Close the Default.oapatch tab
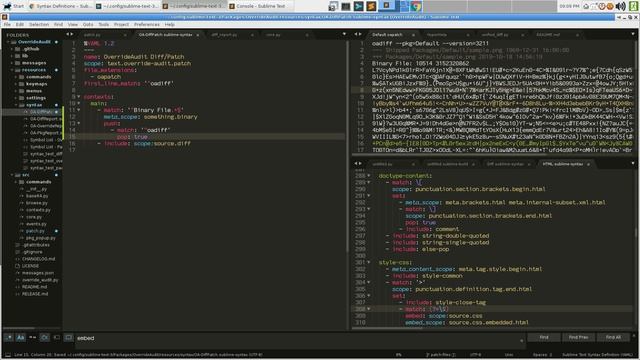 [x=413, y=36]
